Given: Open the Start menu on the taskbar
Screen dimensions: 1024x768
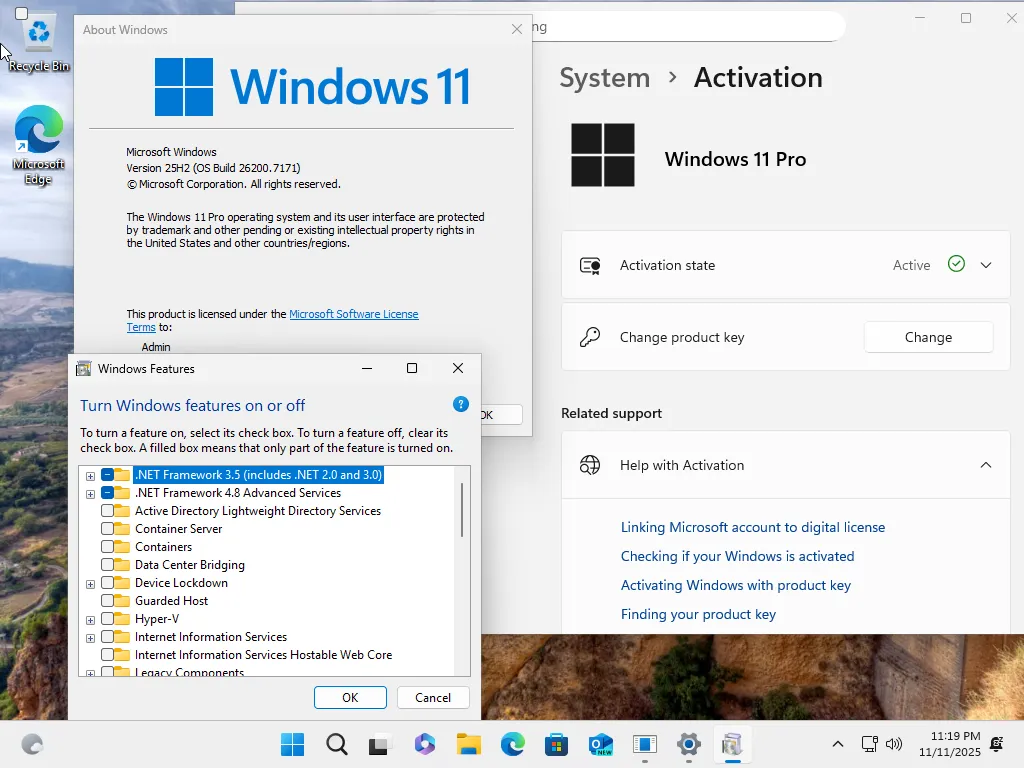Looking at the screenshot, I should 292,744.
